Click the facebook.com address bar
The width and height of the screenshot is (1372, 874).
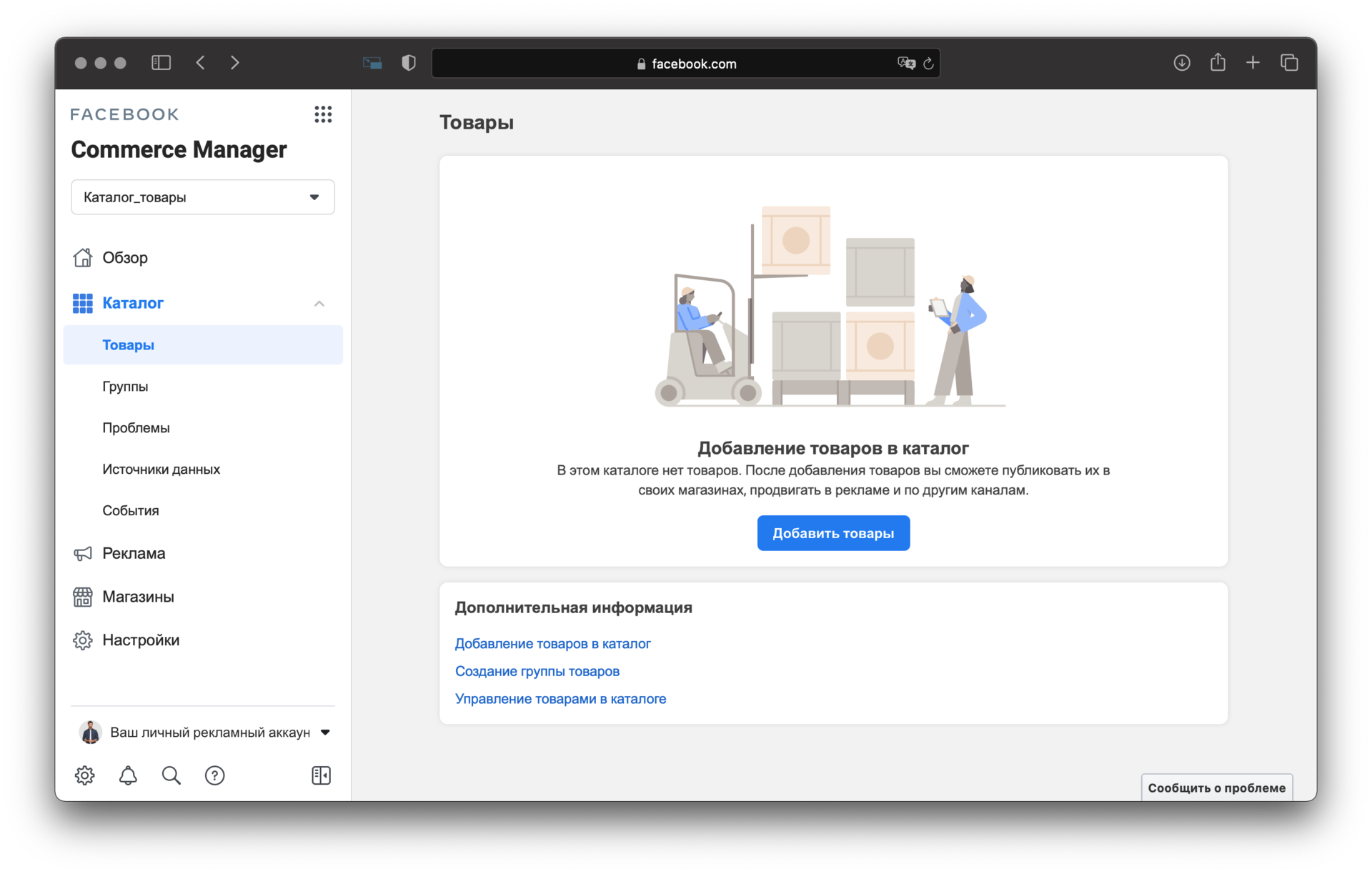coord(686,64)
